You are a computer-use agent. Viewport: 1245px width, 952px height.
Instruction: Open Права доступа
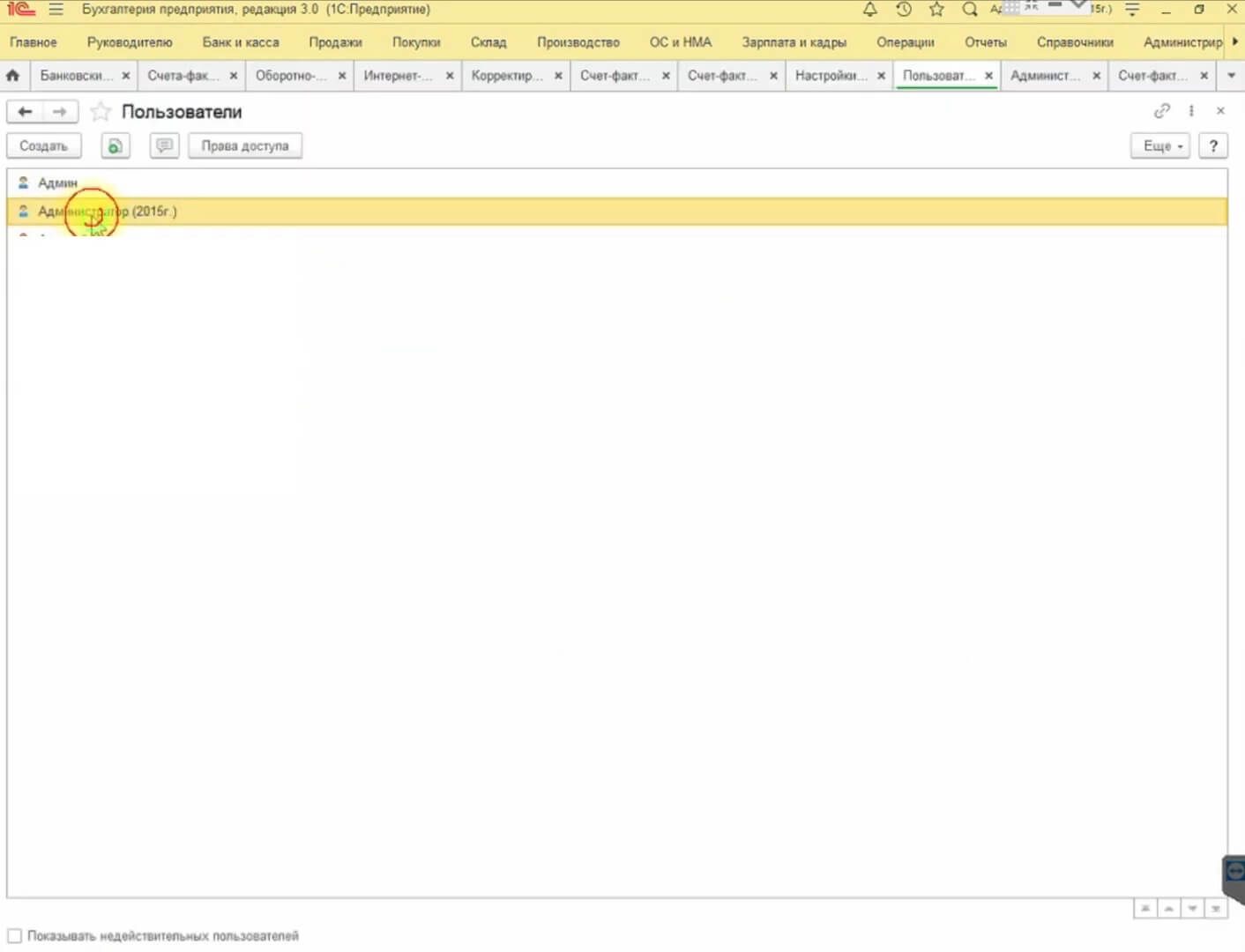[x=245, y=146]
